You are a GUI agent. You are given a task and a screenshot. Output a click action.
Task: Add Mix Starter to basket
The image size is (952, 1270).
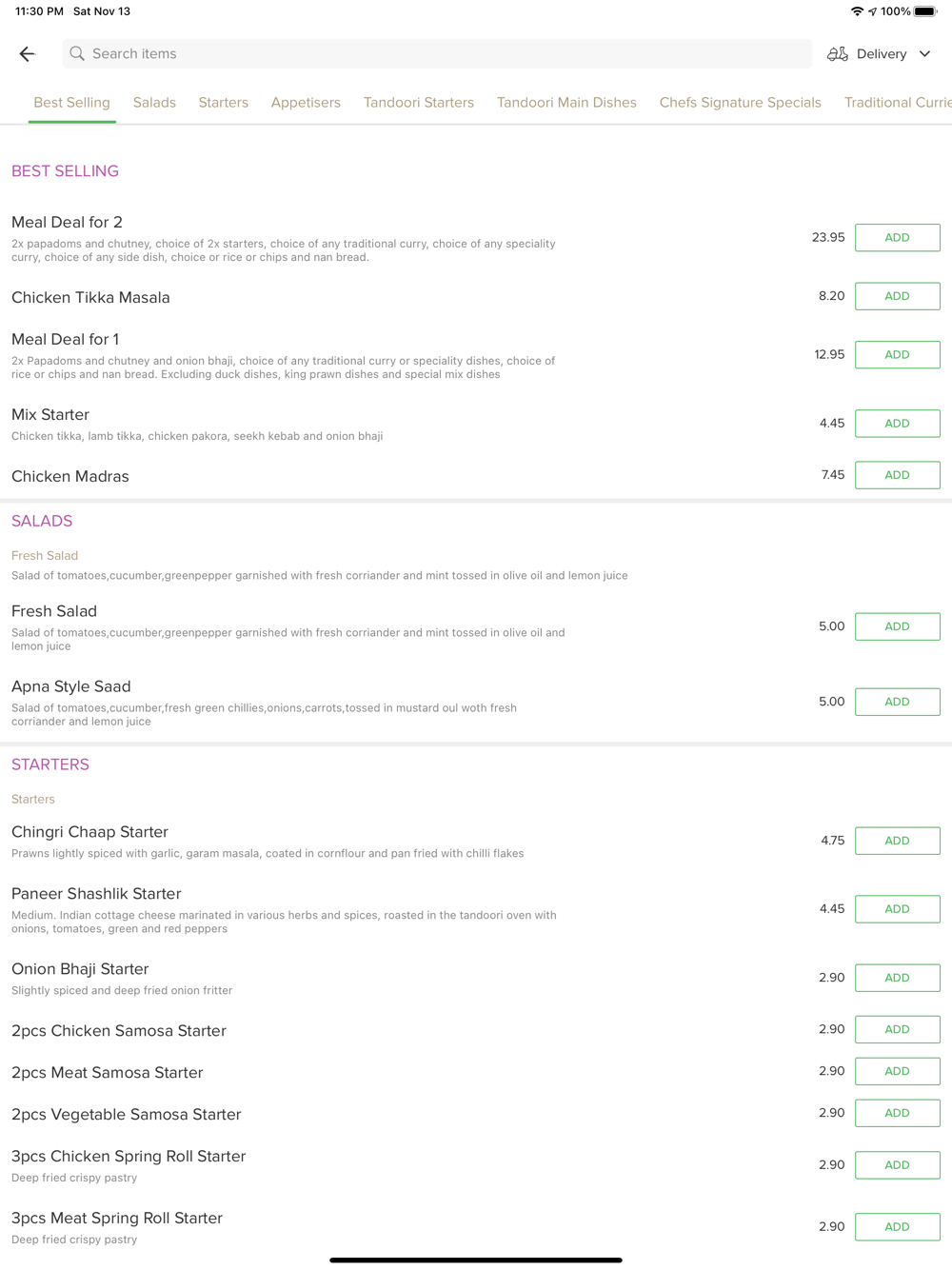897,424
